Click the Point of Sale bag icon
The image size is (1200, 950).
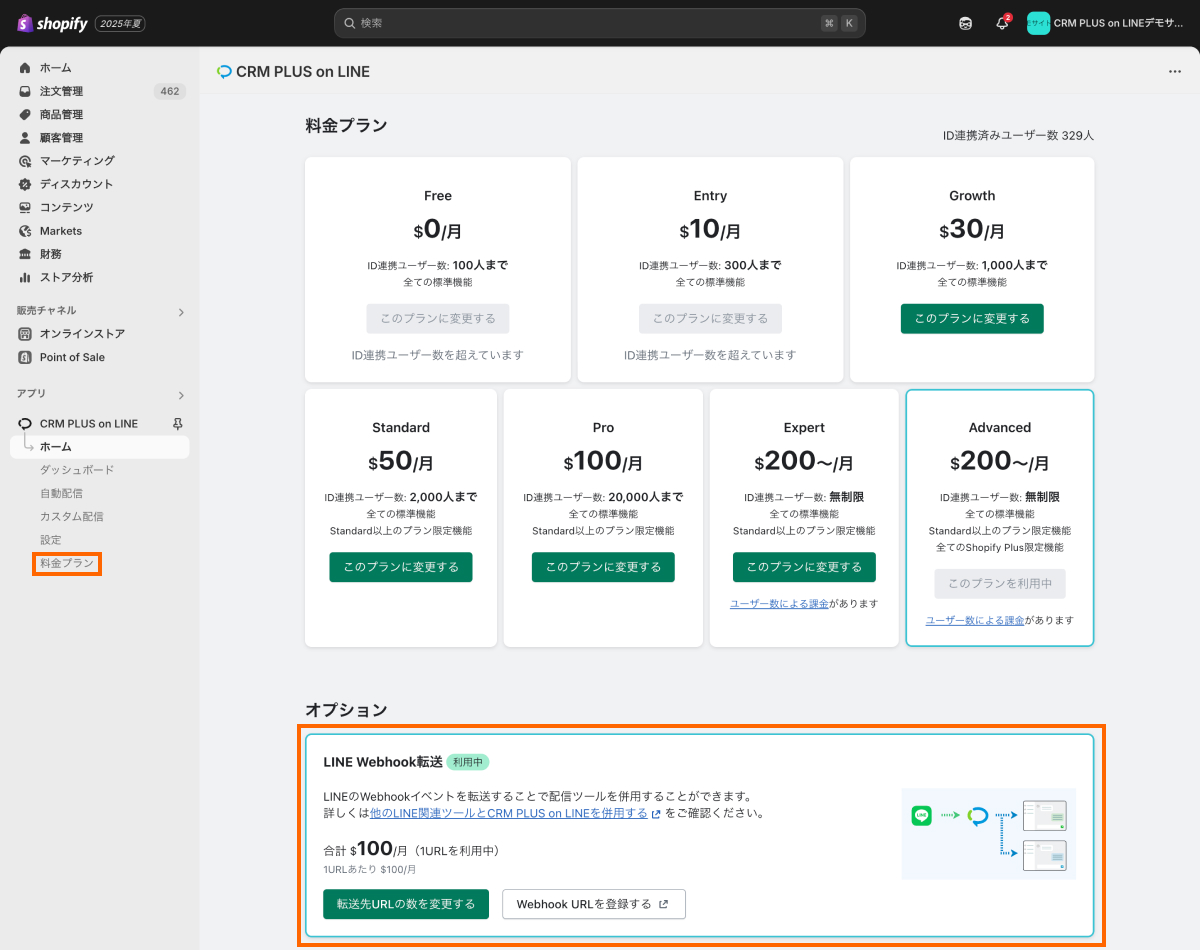click(x=25, y=357)
